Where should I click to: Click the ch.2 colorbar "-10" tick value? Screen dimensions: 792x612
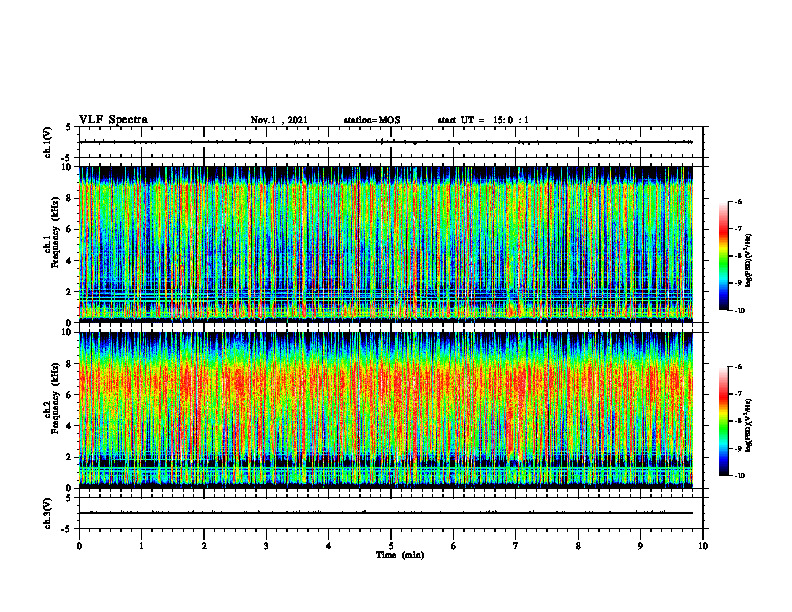click(739, 476)
